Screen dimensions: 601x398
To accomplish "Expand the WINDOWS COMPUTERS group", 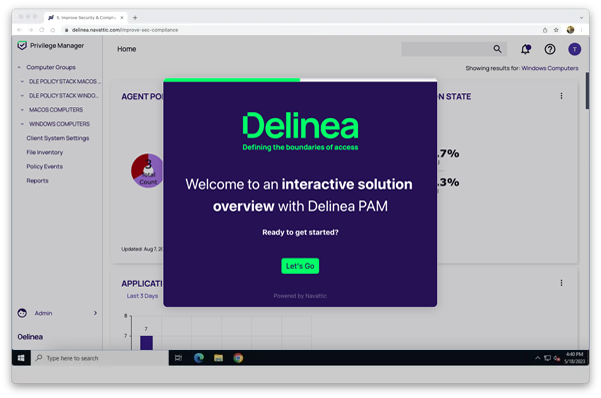I will [x=22, y=124].
